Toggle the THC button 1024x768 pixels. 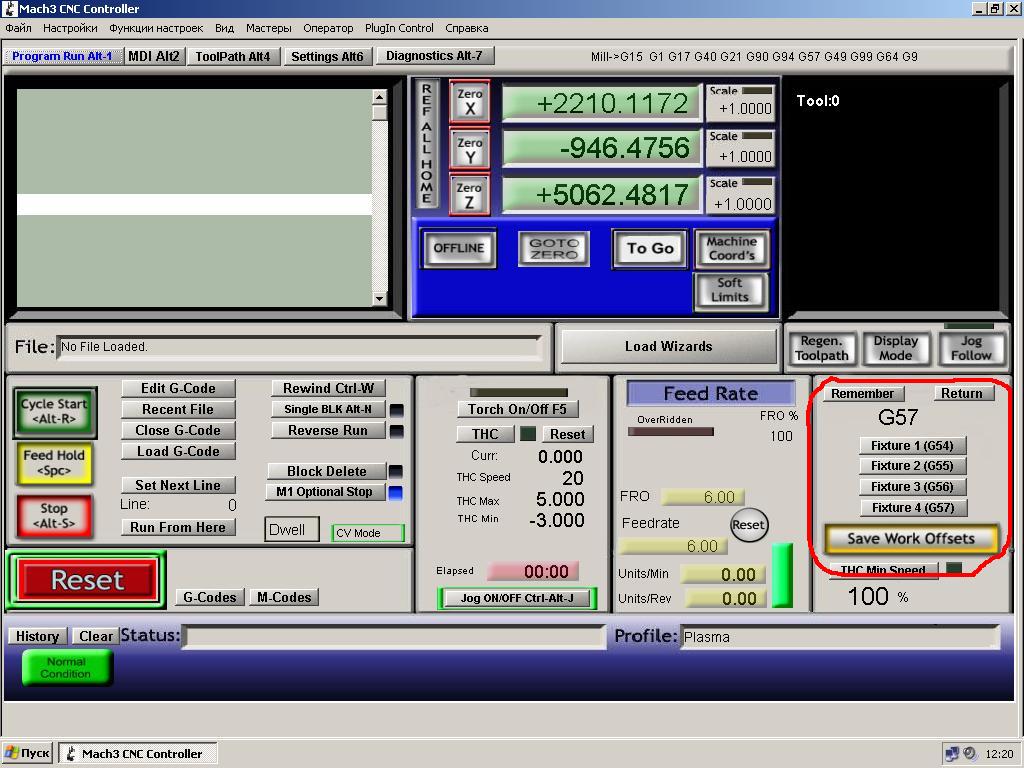coord(485,434)
